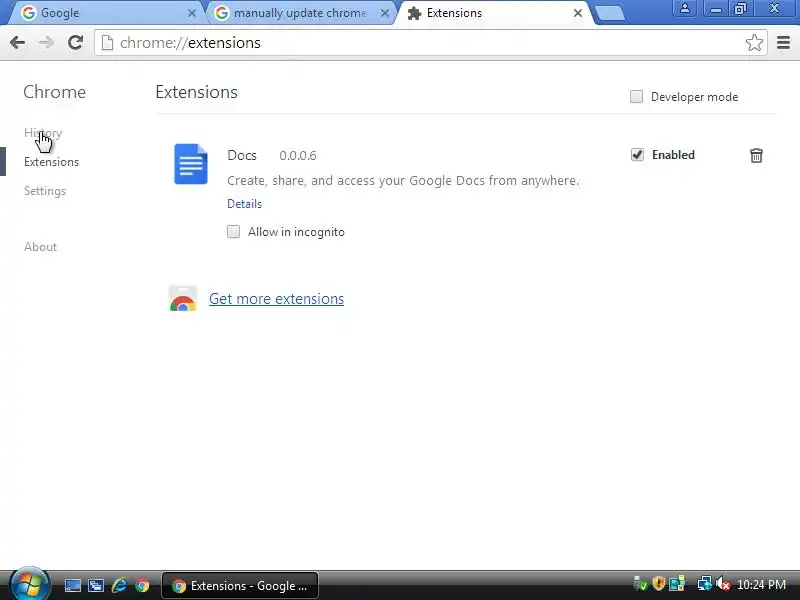Select the Extensions browser tab
Screen dimensions: 800x600
494,13
